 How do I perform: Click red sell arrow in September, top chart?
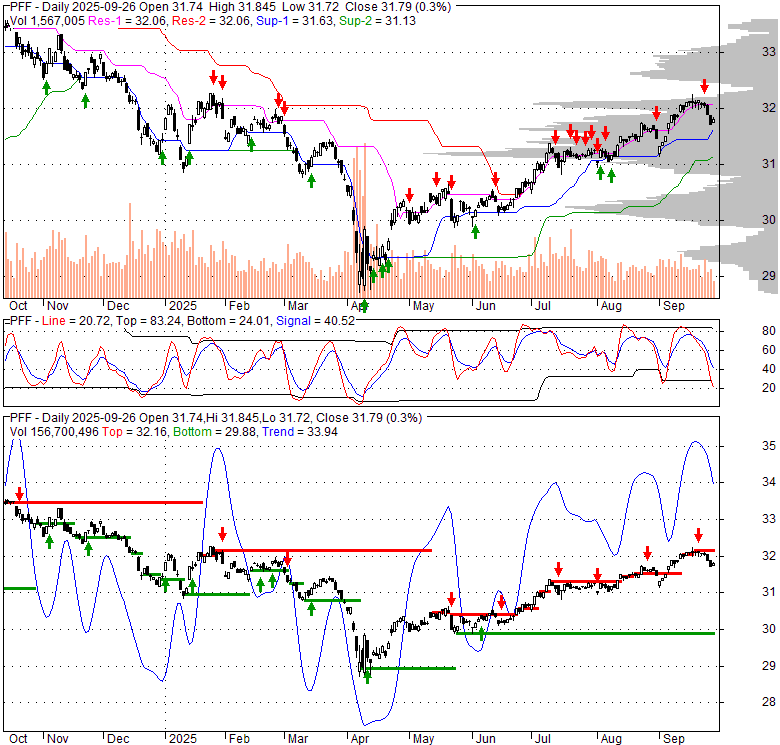[704, 87]
